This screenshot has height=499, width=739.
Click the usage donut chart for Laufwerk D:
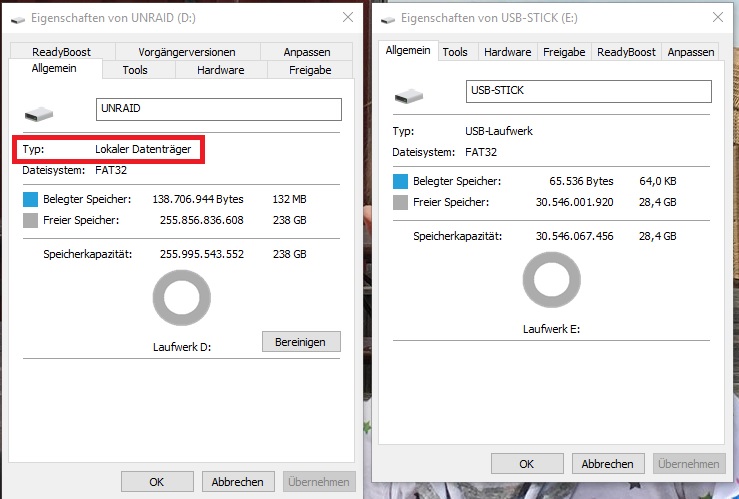click(x=182, y=298)
